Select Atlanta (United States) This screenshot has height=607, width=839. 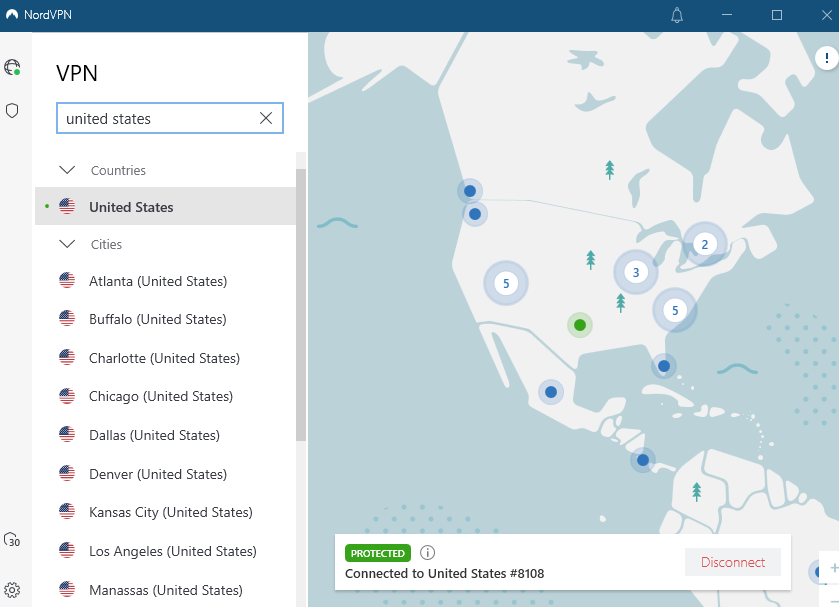click(x=165, y=281)
